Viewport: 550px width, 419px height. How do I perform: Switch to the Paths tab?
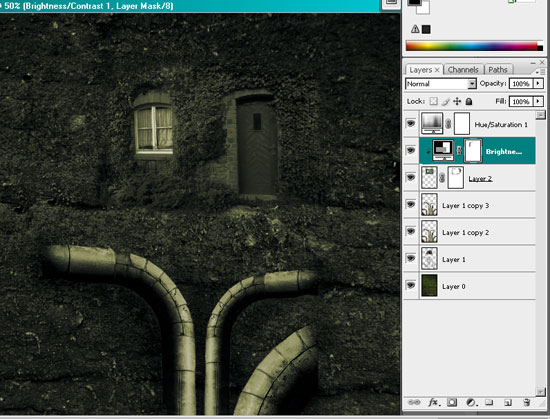[498, 70]
